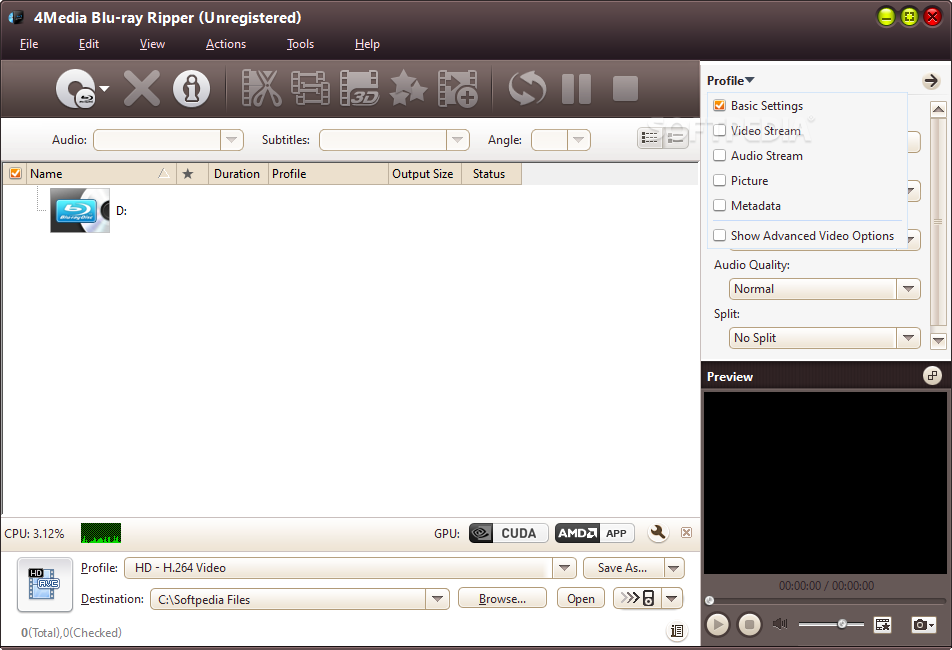952x650 pixels.
Task: Select the D: Blu-ray disc item
Action: point(88,211)
